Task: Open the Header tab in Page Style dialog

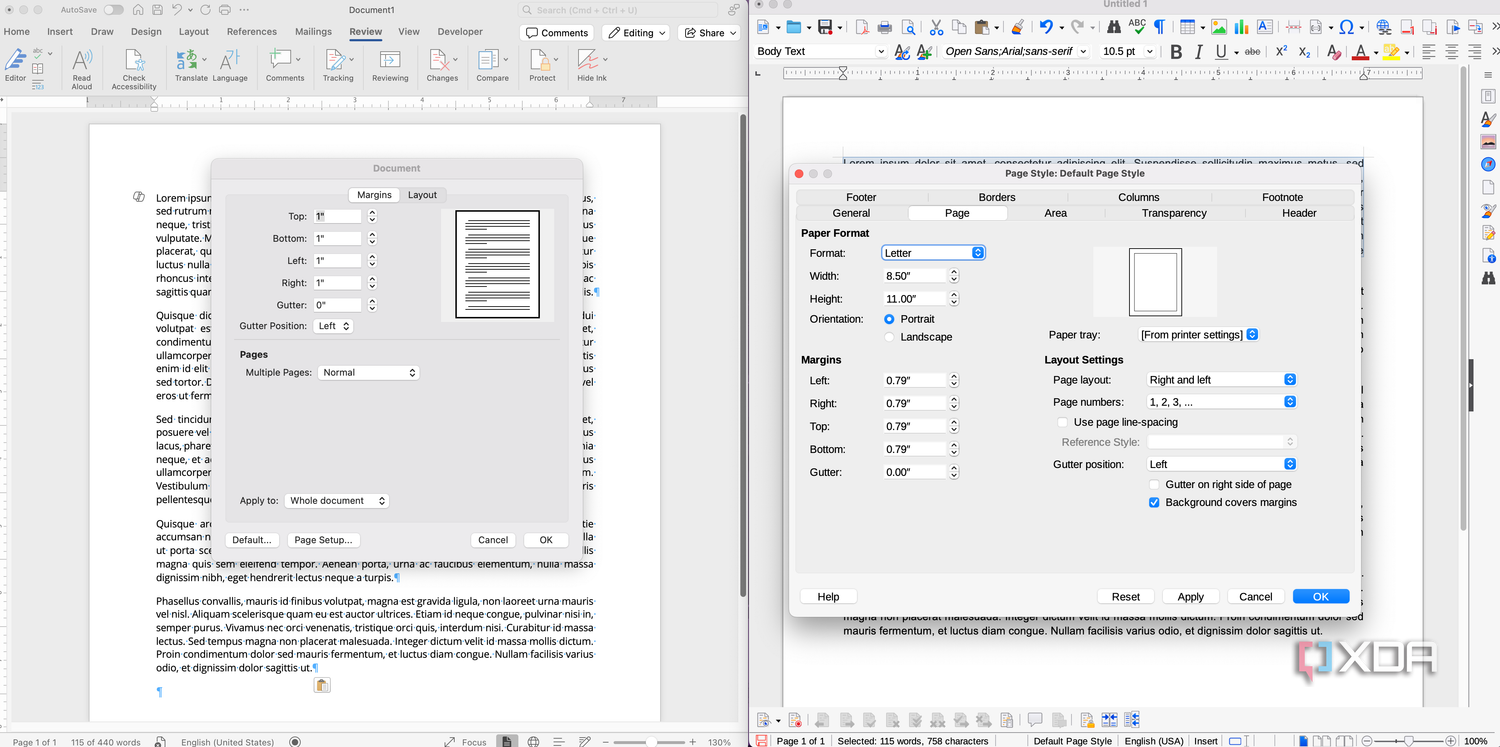Action: tap(1299, 213)
